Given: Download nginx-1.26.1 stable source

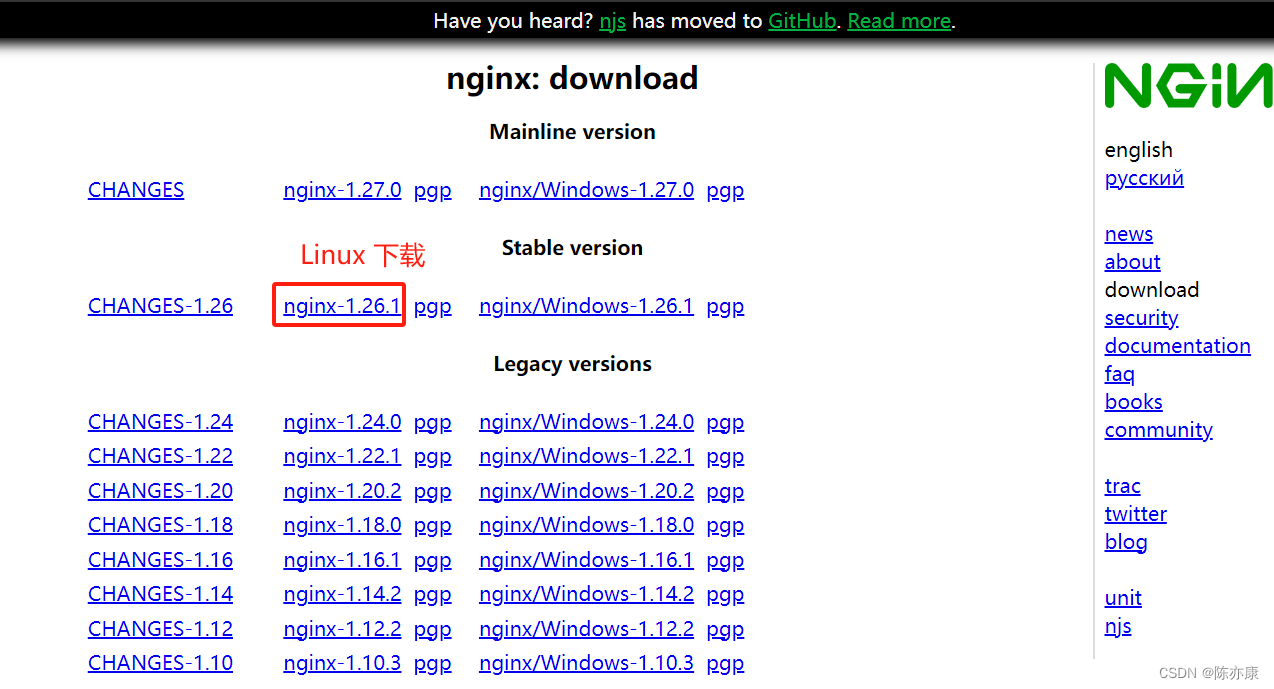Looking at the screenshot, I should click(342, 306).
